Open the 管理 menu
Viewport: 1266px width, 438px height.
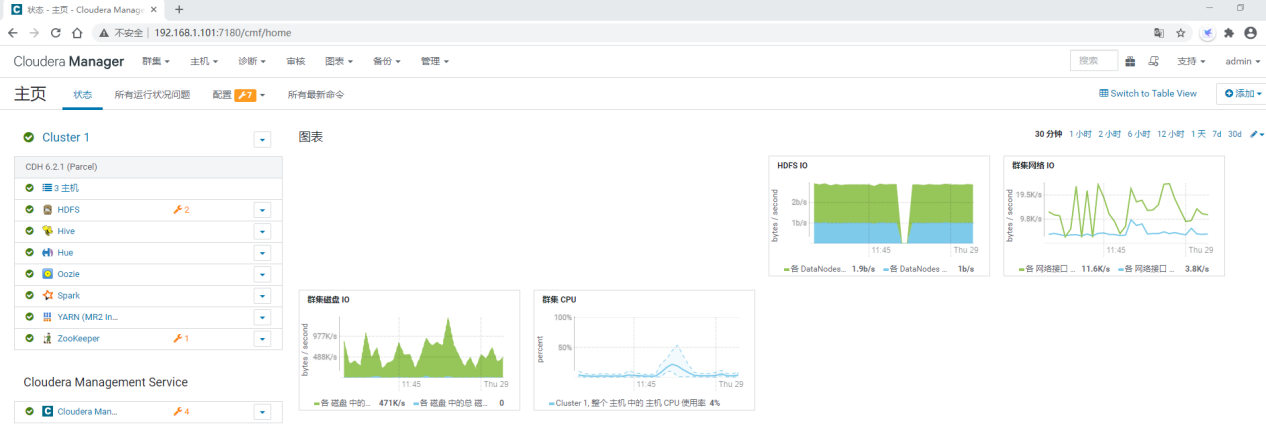tap(435, 61)
